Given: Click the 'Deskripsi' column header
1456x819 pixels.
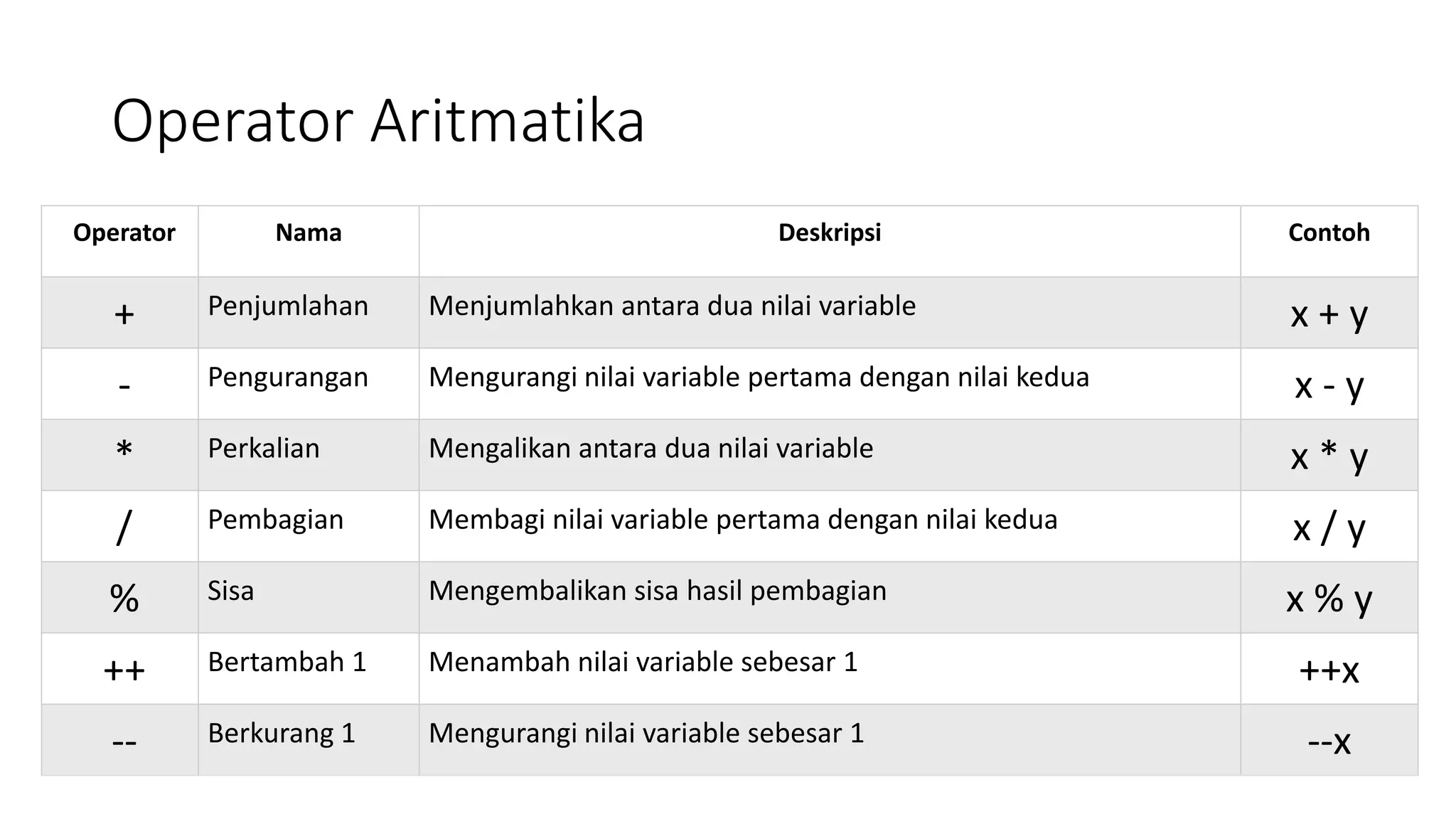Looking at the screenshot, I should point(830,232).
